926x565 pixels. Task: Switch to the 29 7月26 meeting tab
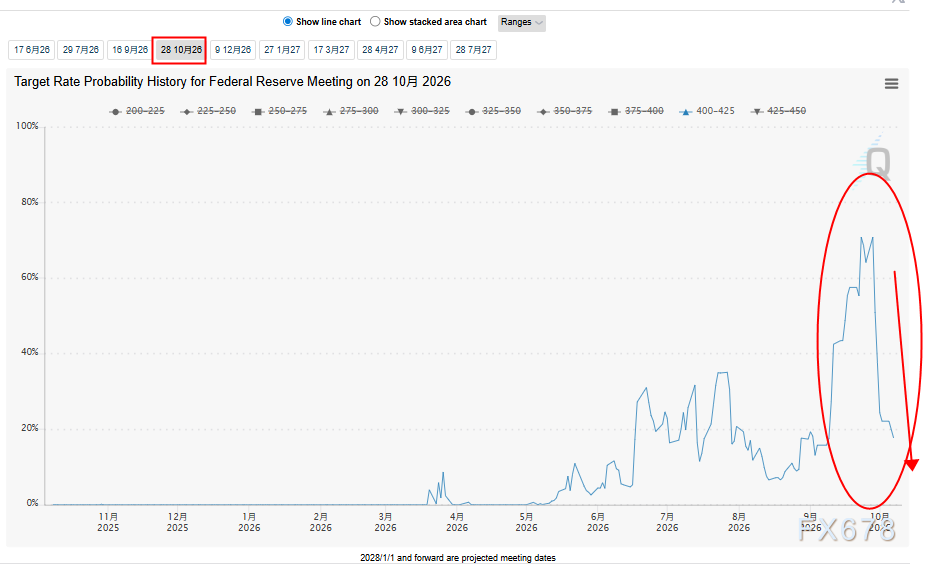(81, 50)
